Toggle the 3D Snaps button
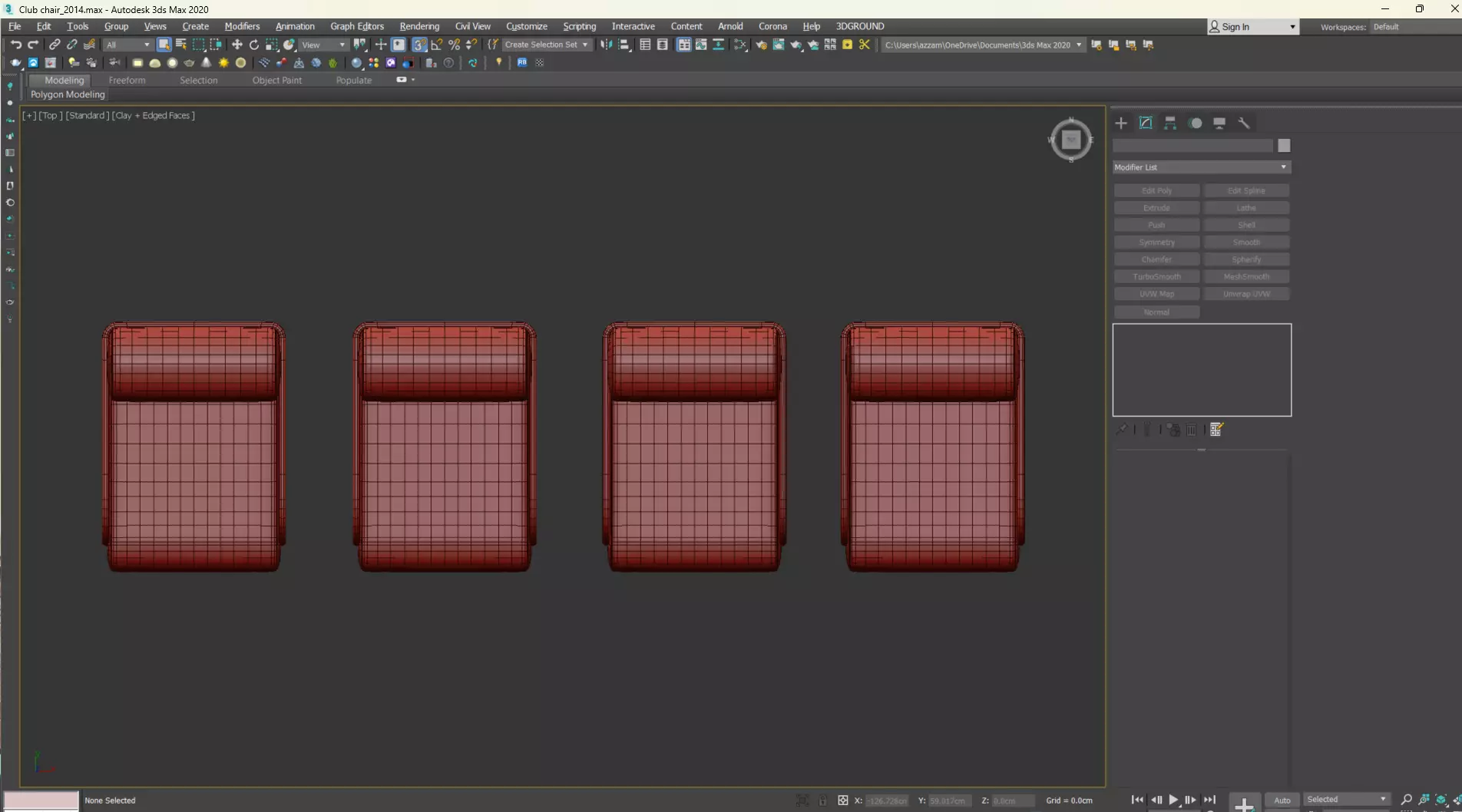 419,45
